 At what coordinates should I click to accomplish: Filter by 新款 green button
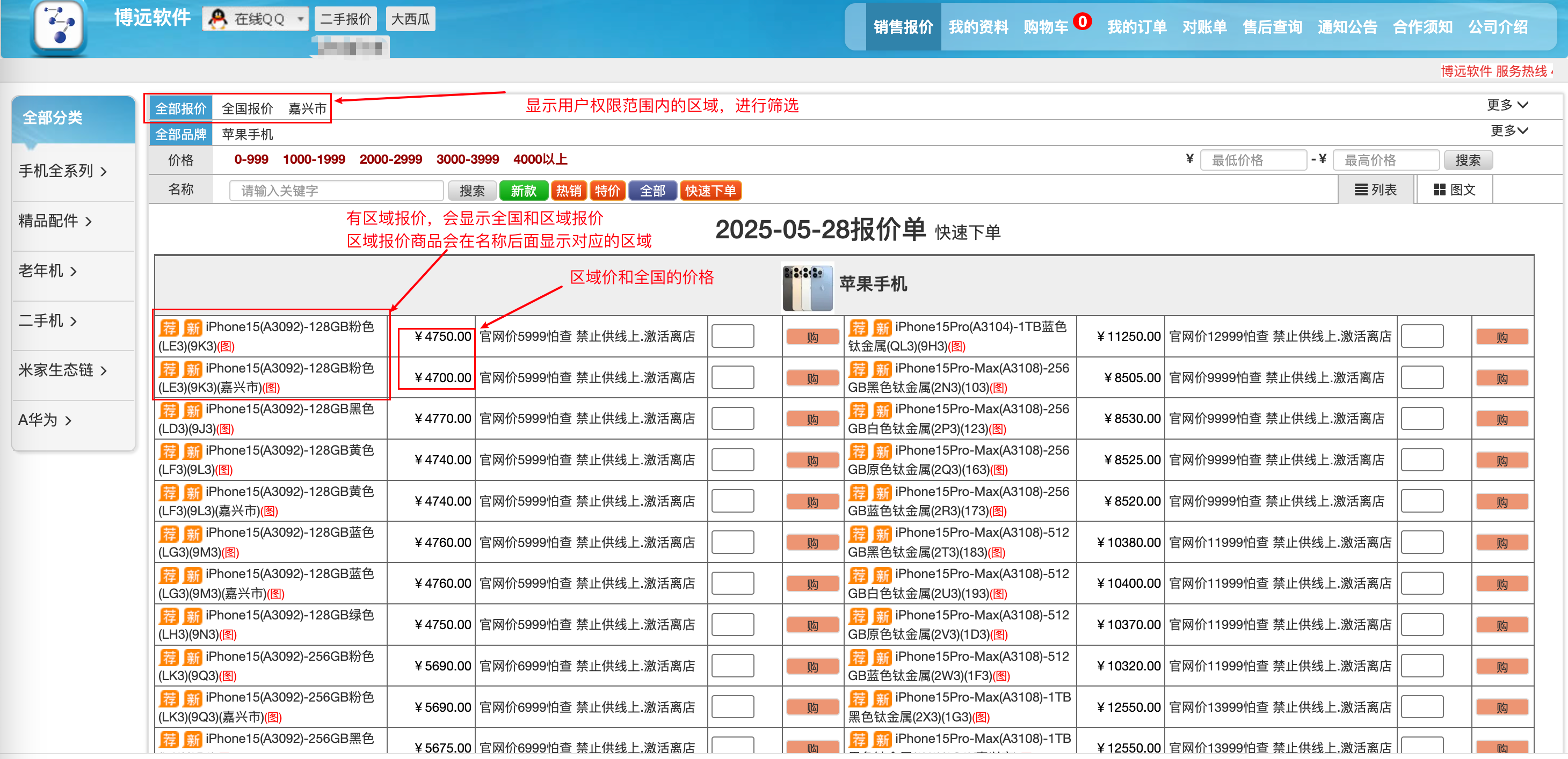(523, 191)
